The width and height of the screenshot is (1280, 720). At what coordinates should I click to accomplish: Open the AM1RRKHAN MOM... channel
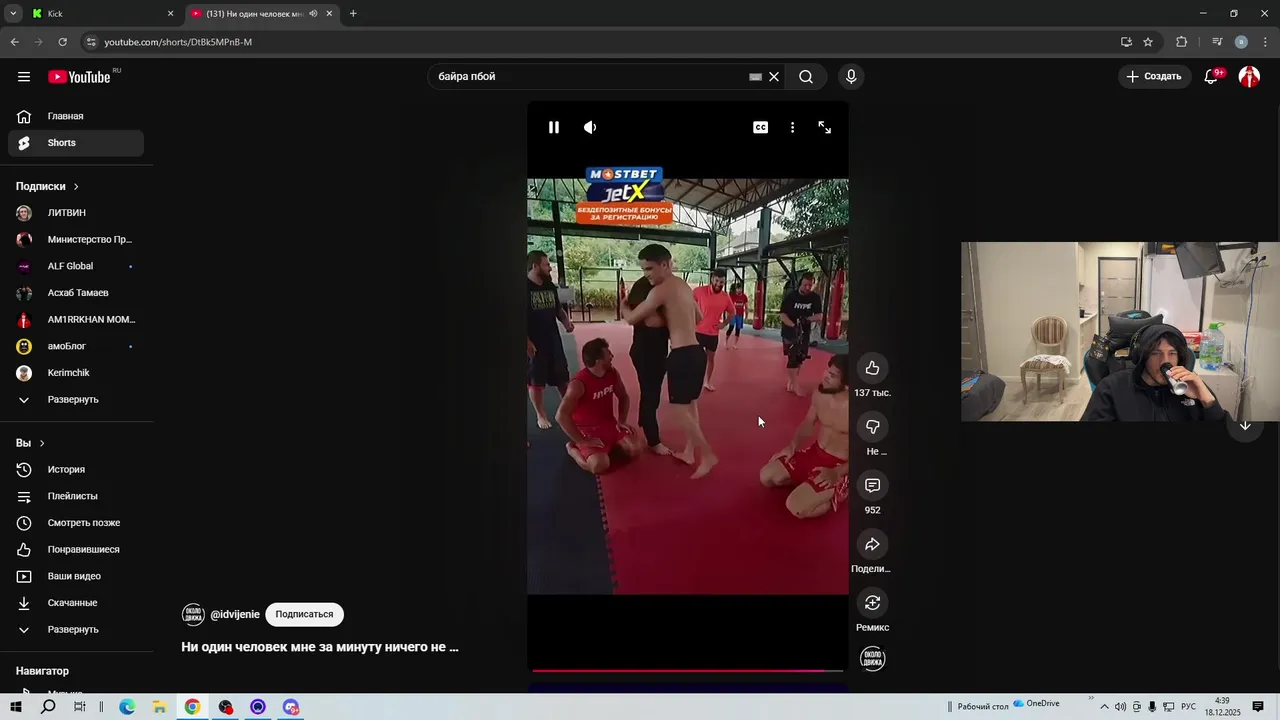coord(76,320)
